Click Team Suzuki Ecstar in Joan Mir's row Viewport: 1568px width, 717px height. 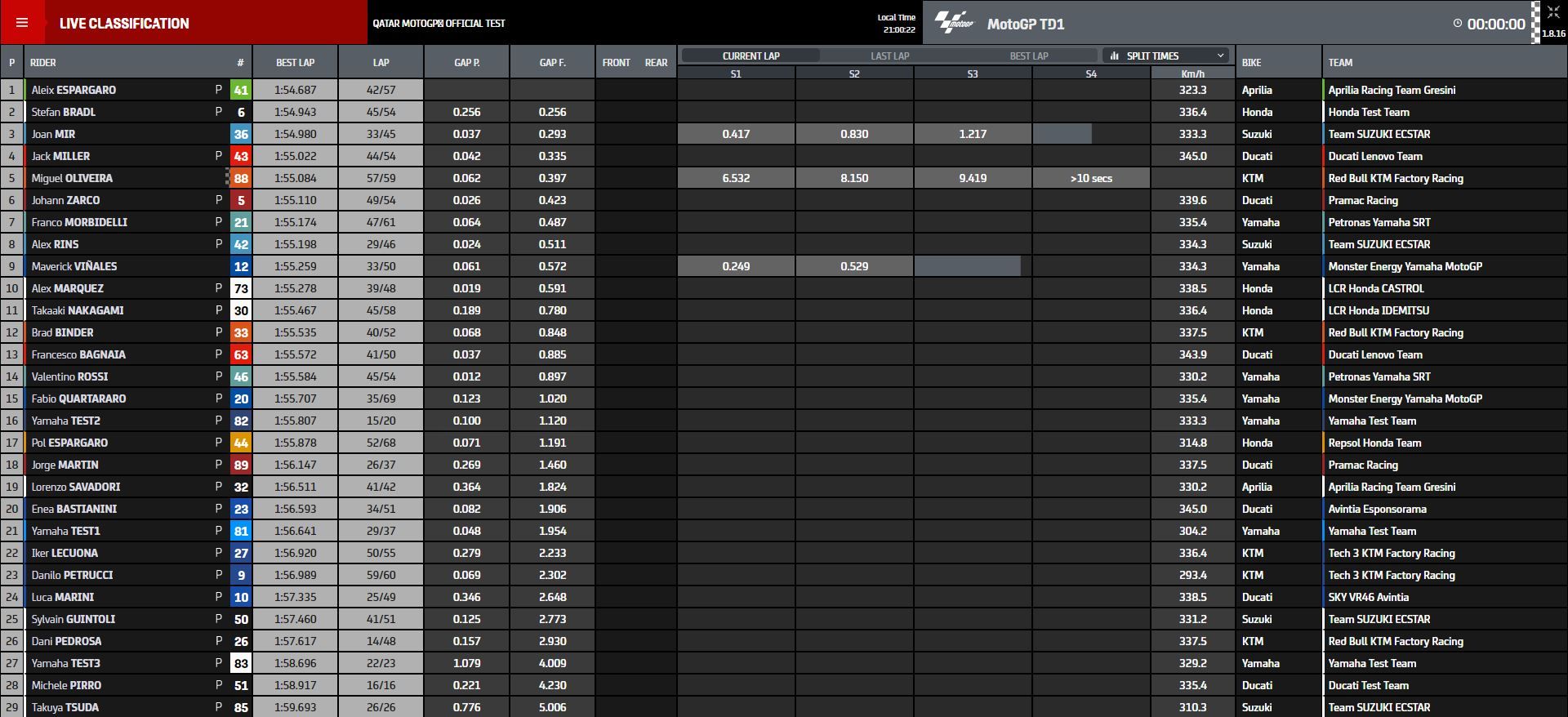pyautogui.click(x=1379, y=135)
